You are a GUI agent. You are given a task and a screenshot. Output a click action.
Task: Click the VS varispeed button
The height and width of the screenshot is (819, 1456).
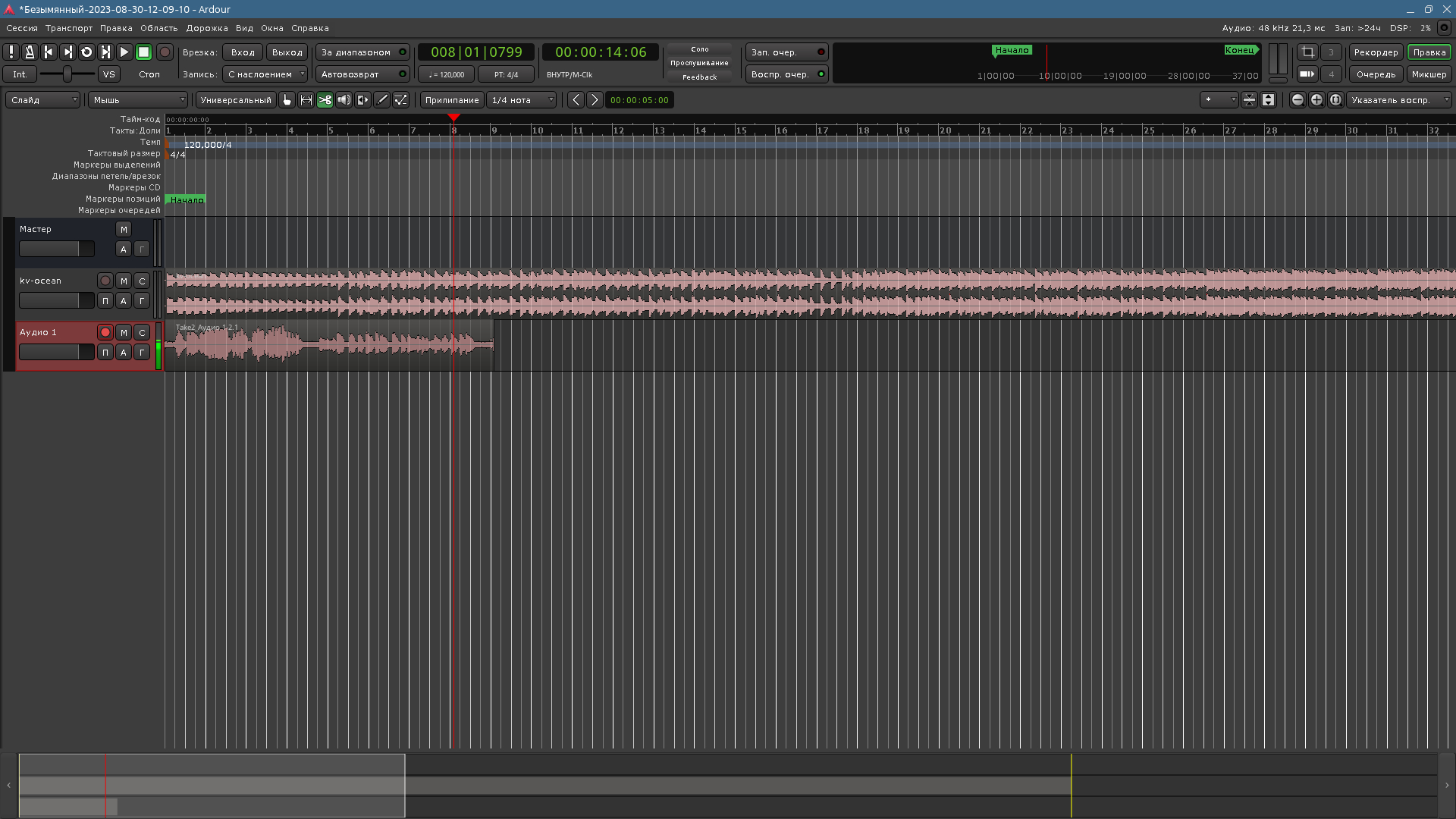coord(109,74)
